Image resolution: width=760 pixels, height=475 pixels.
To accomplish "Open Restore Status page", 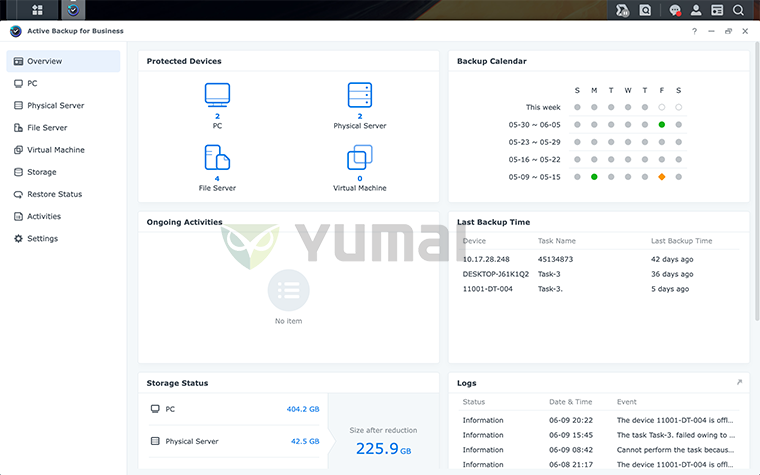I will click(63, 194).
